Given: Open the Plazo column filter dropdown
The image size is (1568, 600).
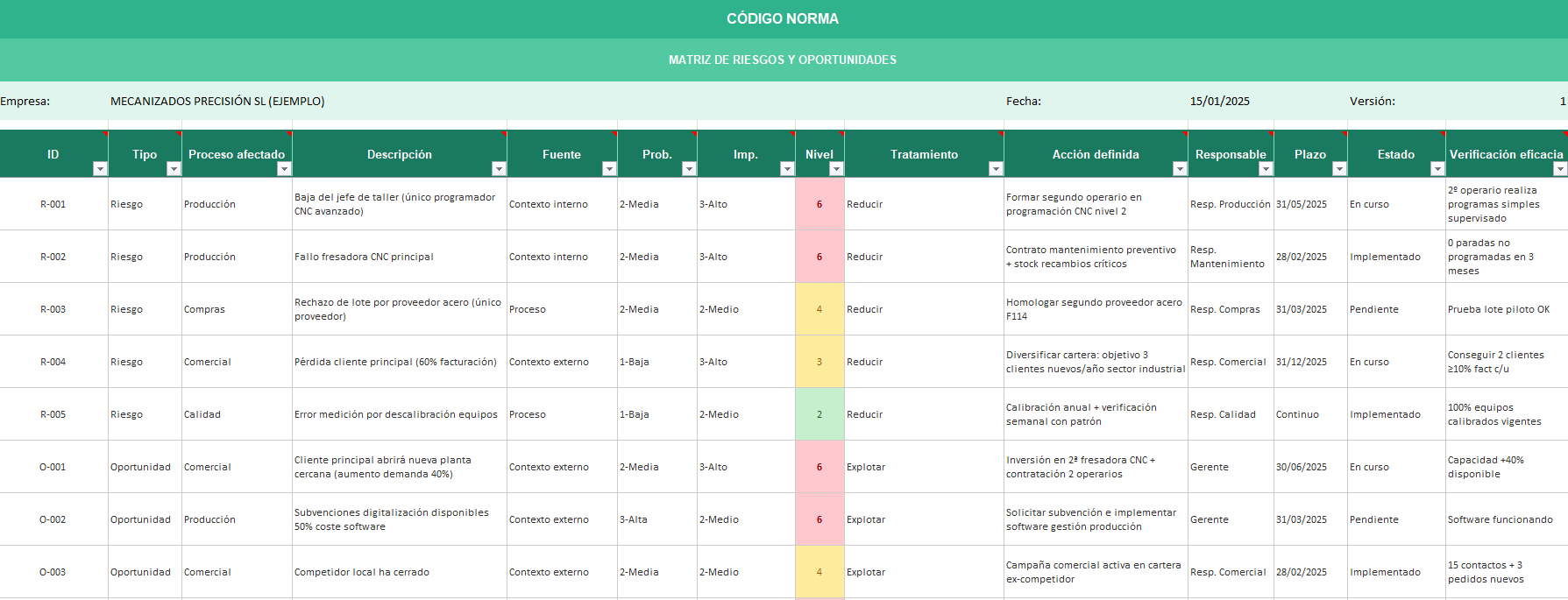Looking at the screenshot, I should click(x=1339, y=169).
